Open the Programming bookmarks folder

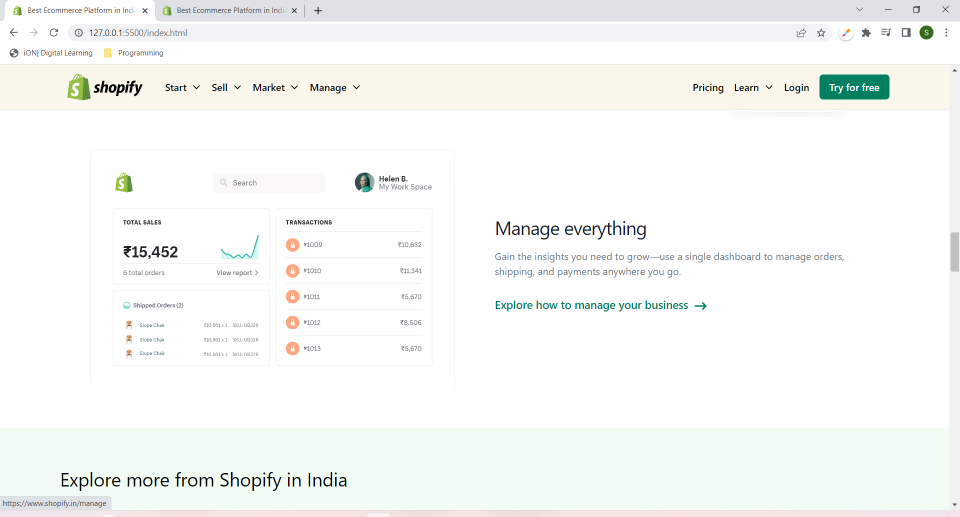point(133,53)
